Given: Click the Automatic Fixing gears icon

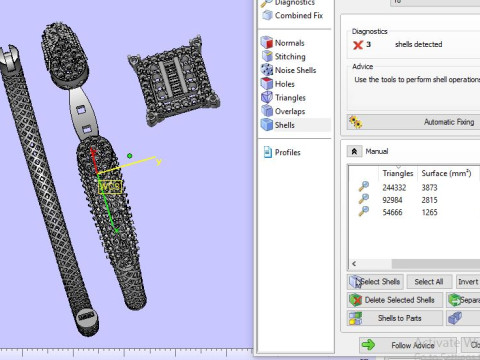Looking at the screenshot, I should 355,122.
